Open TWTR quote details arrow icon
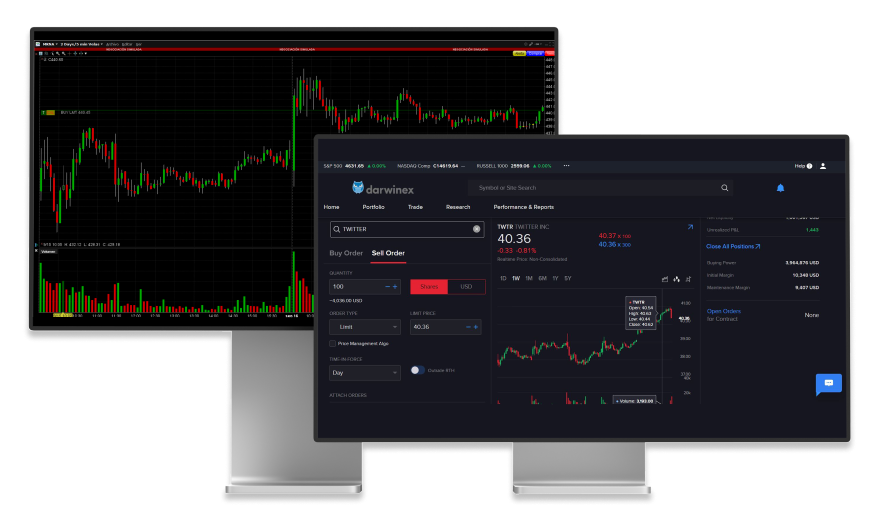882x527 pixels. tap(690, 227)
